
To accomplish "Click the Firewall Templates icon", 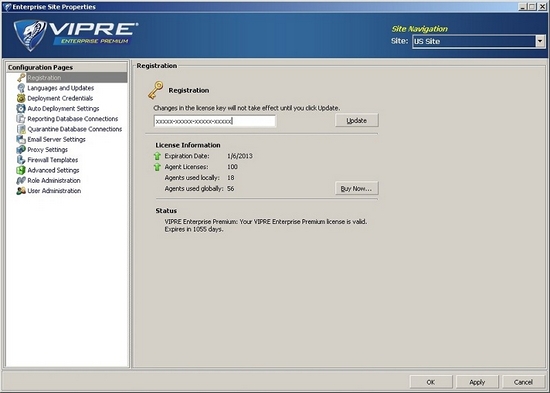I will (21, 160).
